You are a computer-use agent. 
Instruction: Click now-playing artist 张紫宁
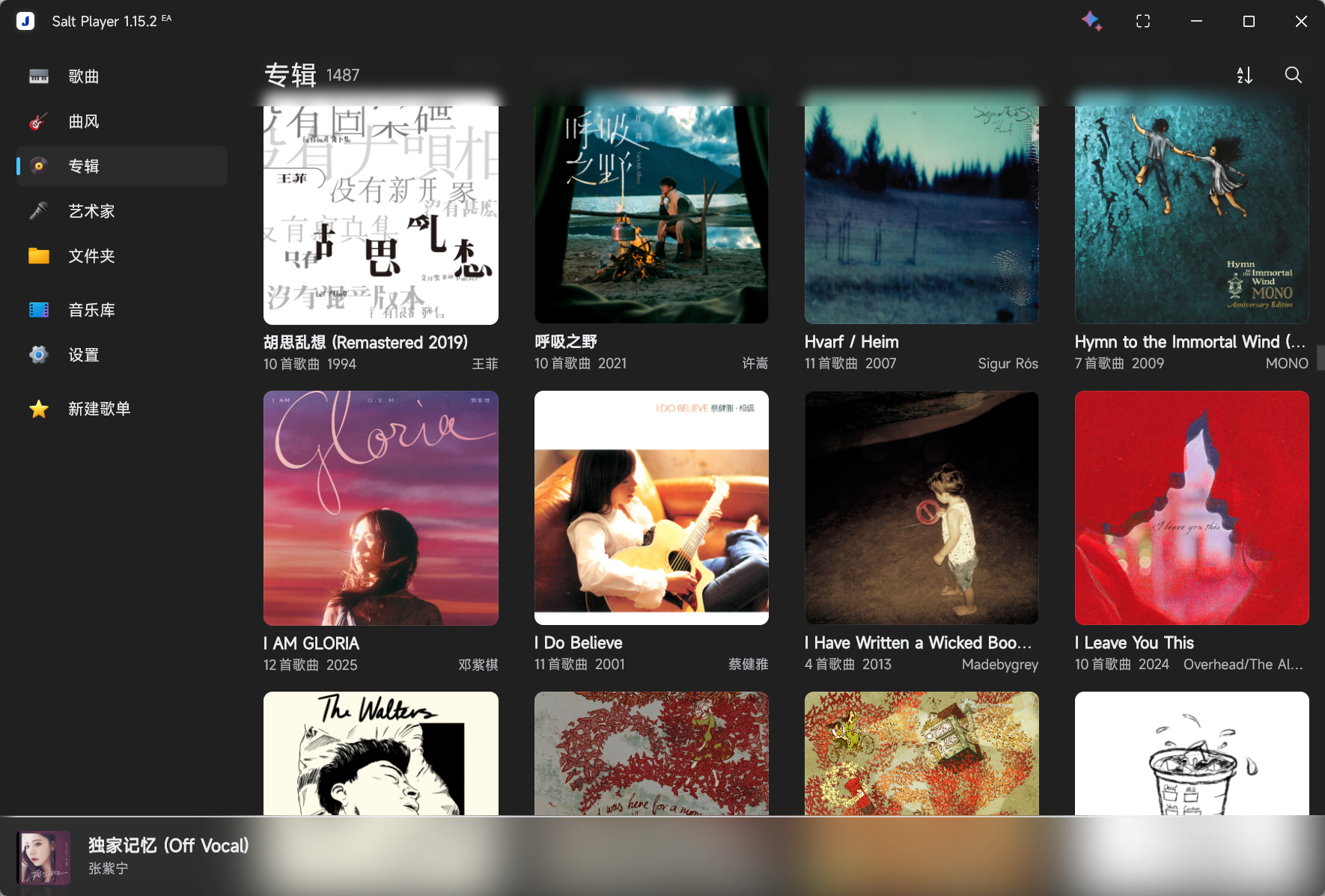point(109,868)
